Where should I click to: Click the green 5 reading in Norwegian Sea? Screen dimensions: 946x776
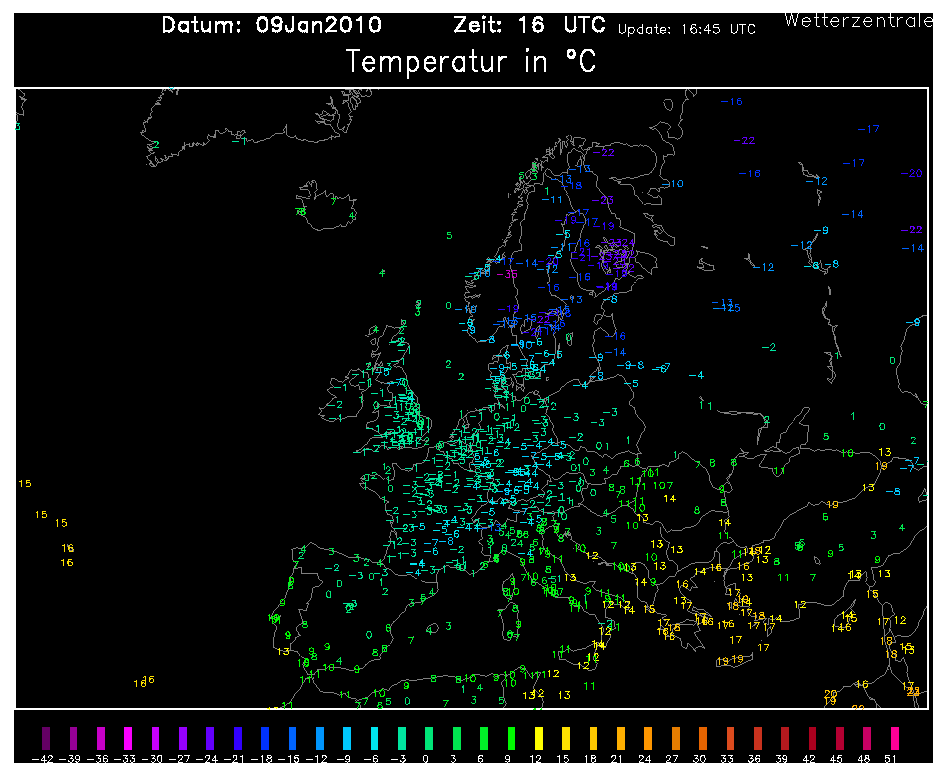[449, 236]
